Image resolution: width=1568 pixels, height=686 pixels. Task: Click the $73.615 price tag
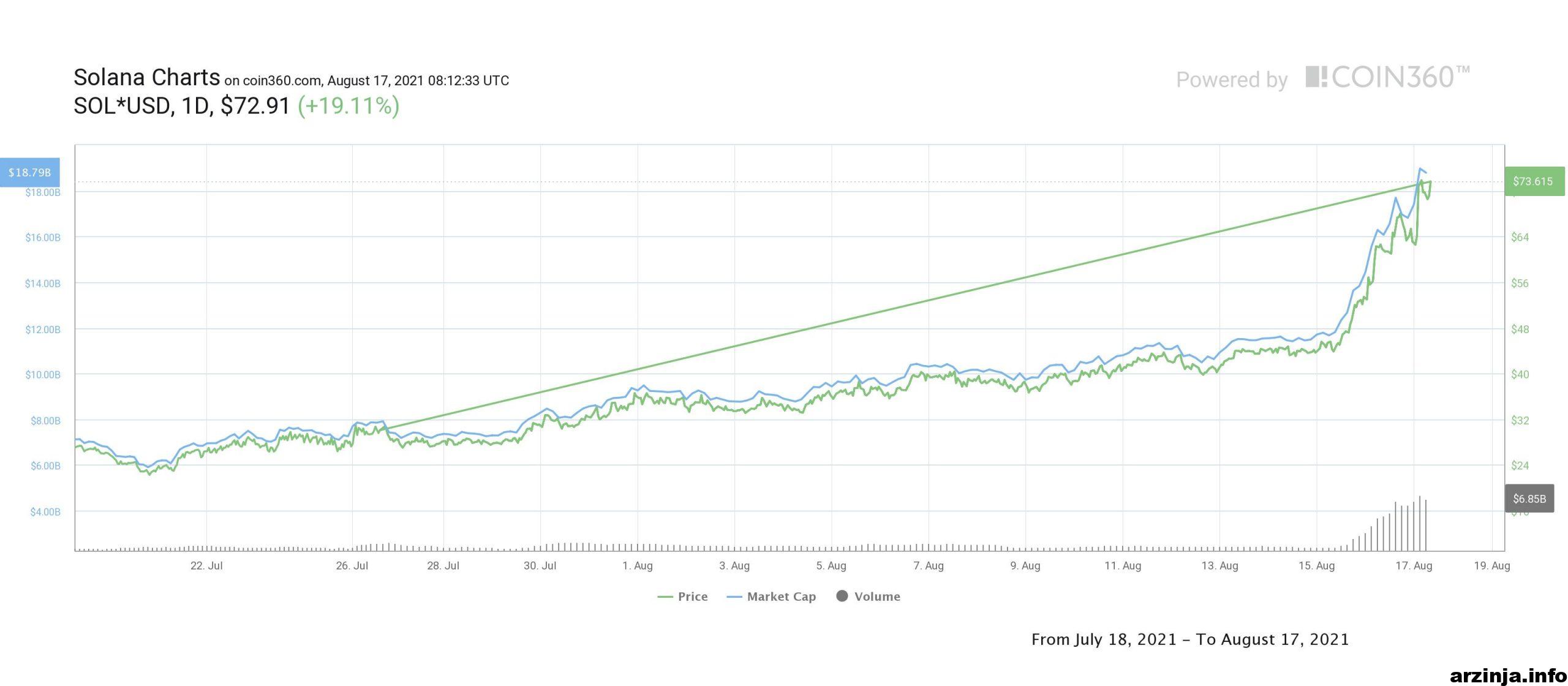[1535, 181]
